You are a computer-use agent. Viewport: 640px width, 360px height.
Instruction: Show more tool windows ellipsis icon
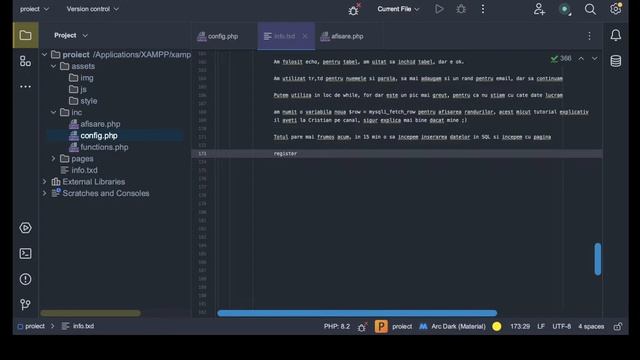pos(25,87)
